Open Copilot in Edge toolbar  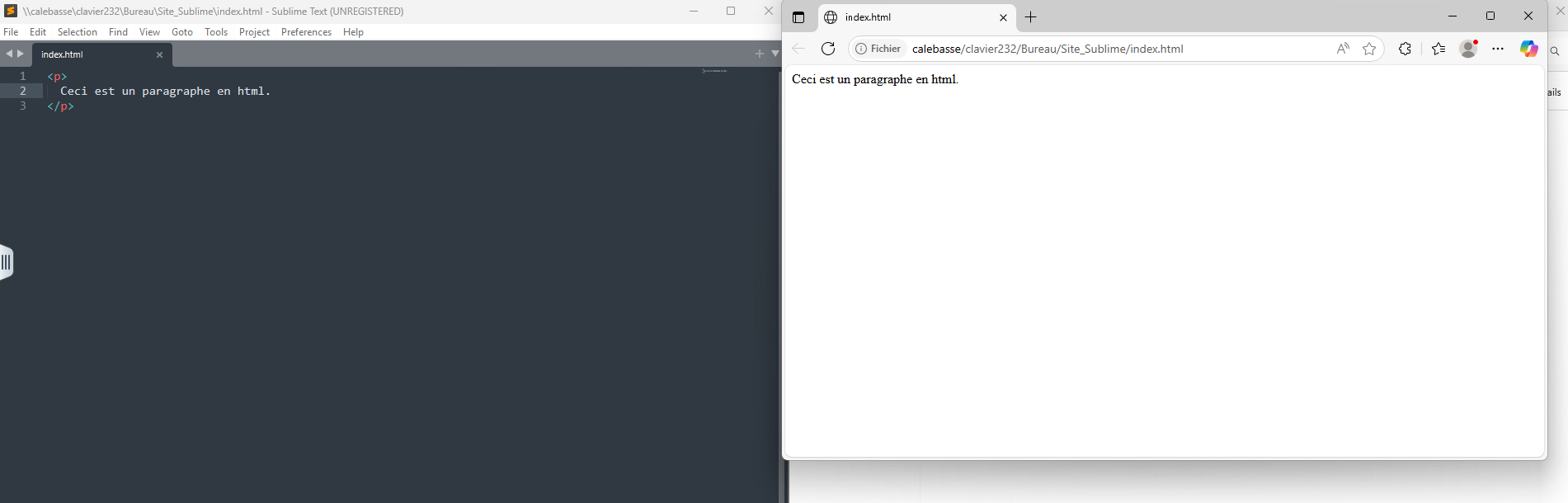click(x=1528, y=49)
